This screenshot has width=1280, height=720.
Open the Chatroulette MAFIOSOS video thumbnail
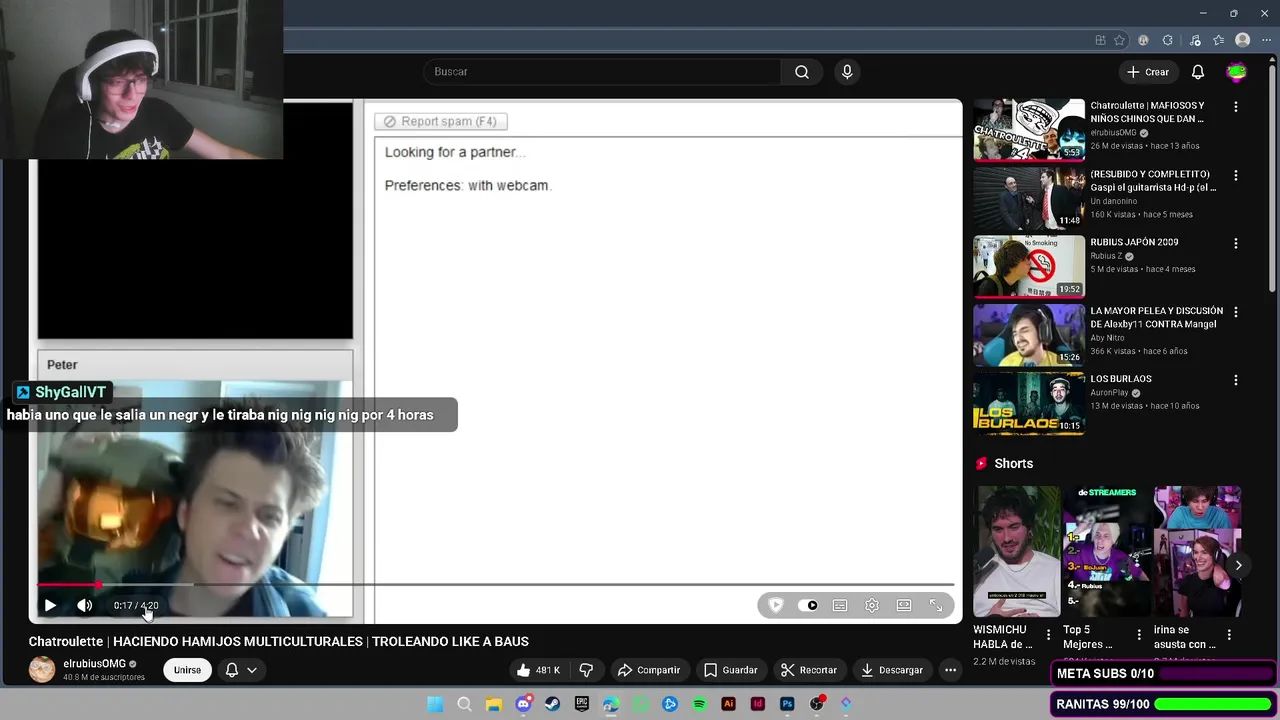point(1029,130)
